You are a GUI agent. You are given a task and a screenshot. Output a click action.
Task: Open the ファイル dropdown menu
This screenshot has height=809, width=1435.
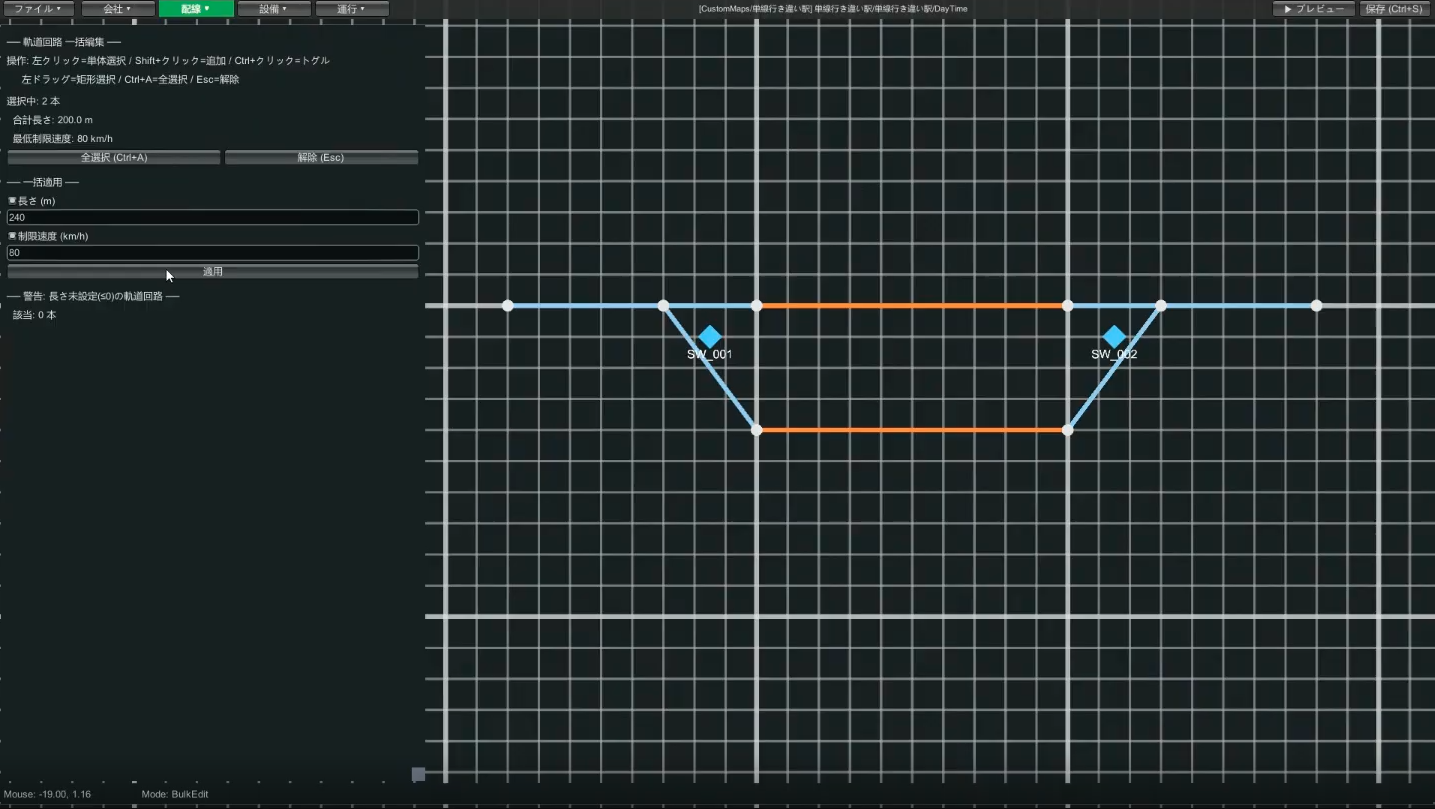coord(37,9)
